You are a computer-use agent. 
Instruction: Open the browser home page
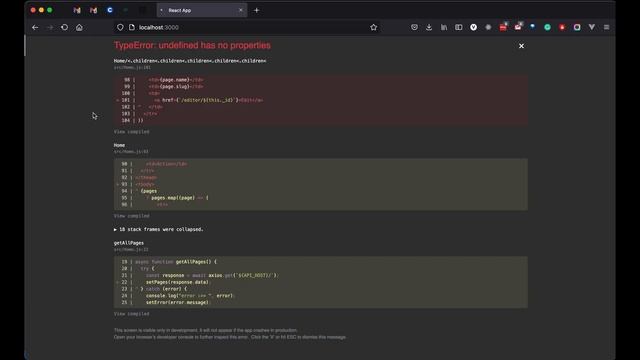tap(79, 27)
